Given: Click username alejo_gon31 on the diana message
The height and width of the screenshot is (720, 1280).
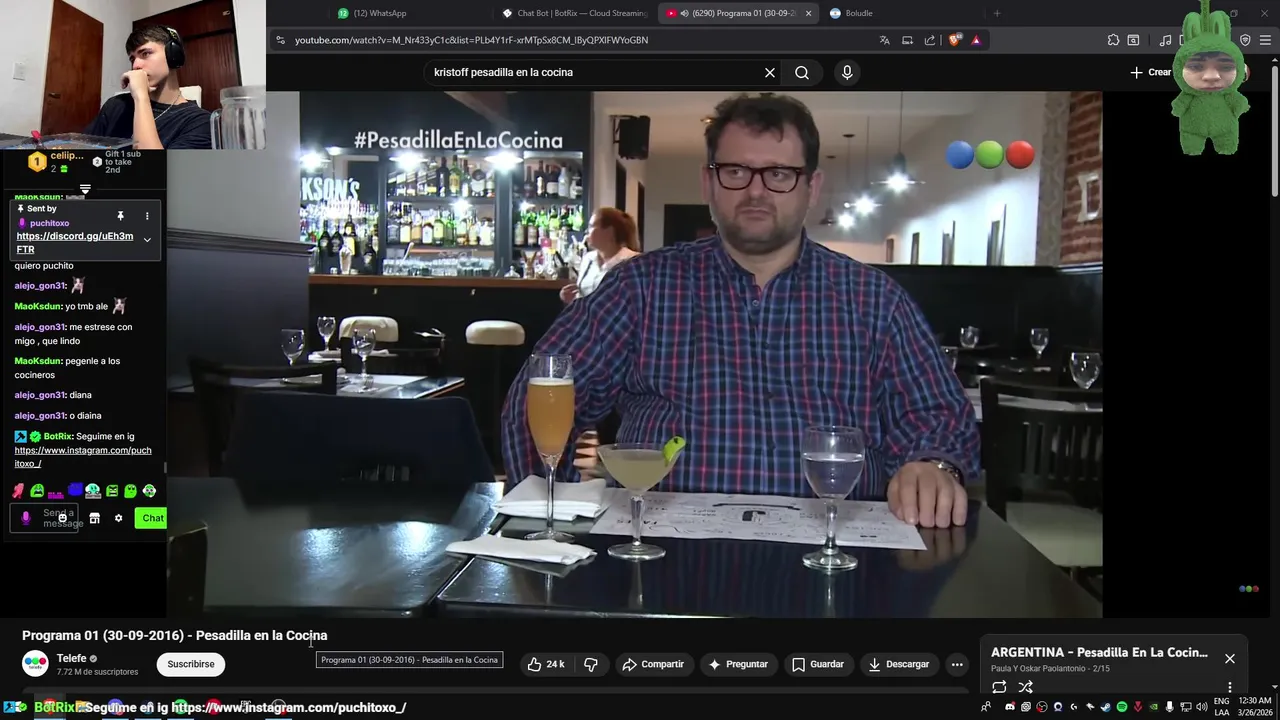Looking at the screenshot, I should (x=39, y=395).
